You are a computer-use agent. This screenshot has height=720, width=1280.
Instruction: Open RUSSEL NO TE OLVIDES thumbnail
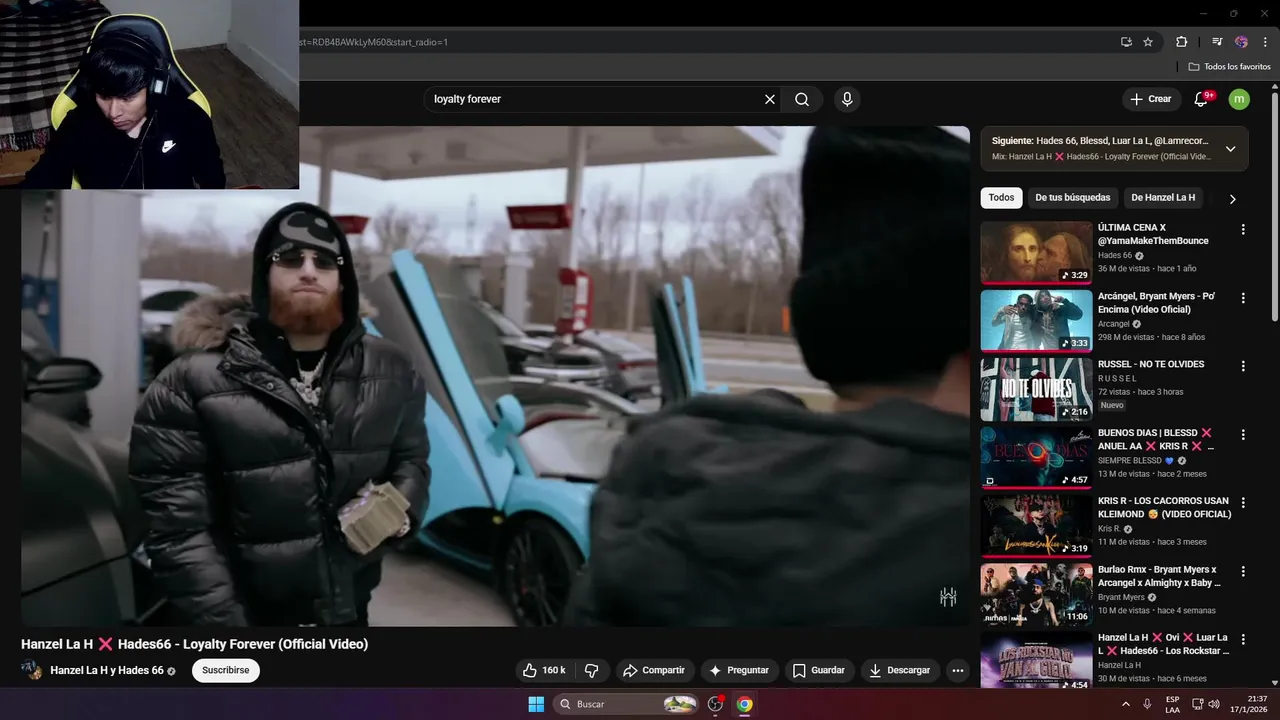(x=1036, y=389)
